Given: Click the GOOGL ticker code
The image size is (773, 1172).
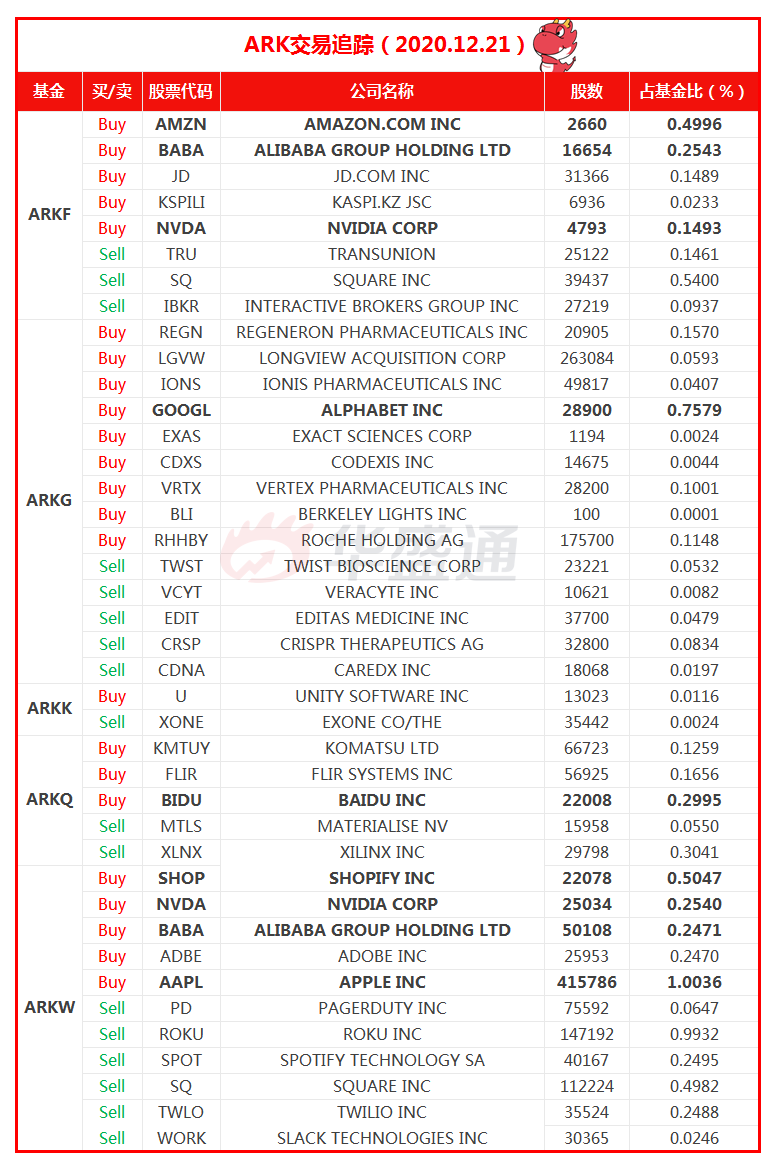Looking at the screenshot, I should 181,410.
